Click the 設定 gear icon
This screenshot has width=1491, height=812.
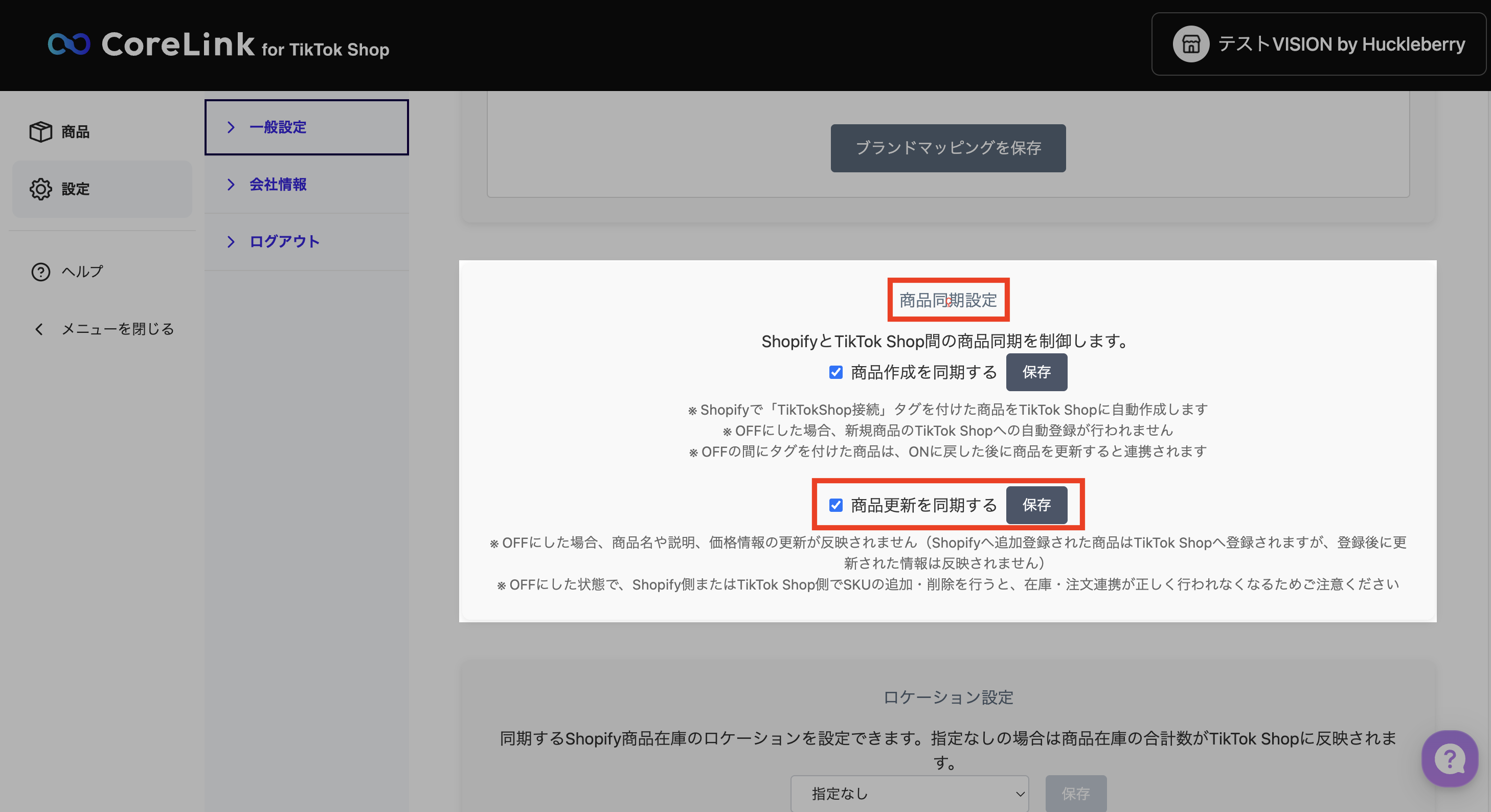[40, 189]
